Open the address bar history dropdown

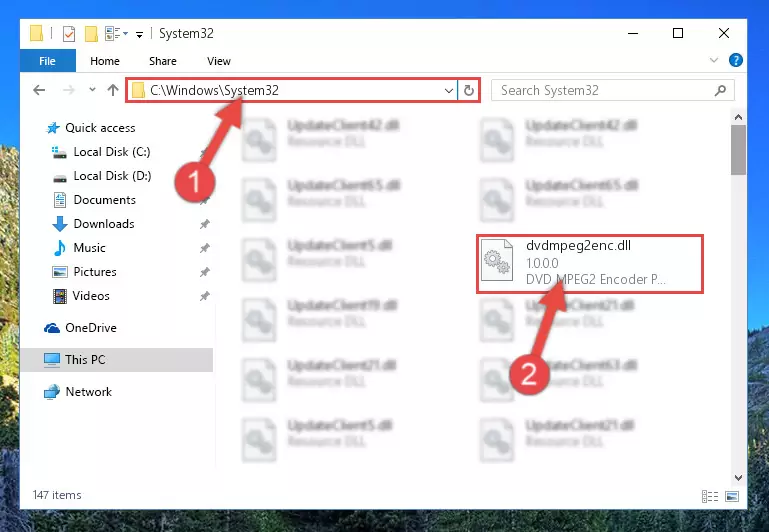tap(448, 90)
